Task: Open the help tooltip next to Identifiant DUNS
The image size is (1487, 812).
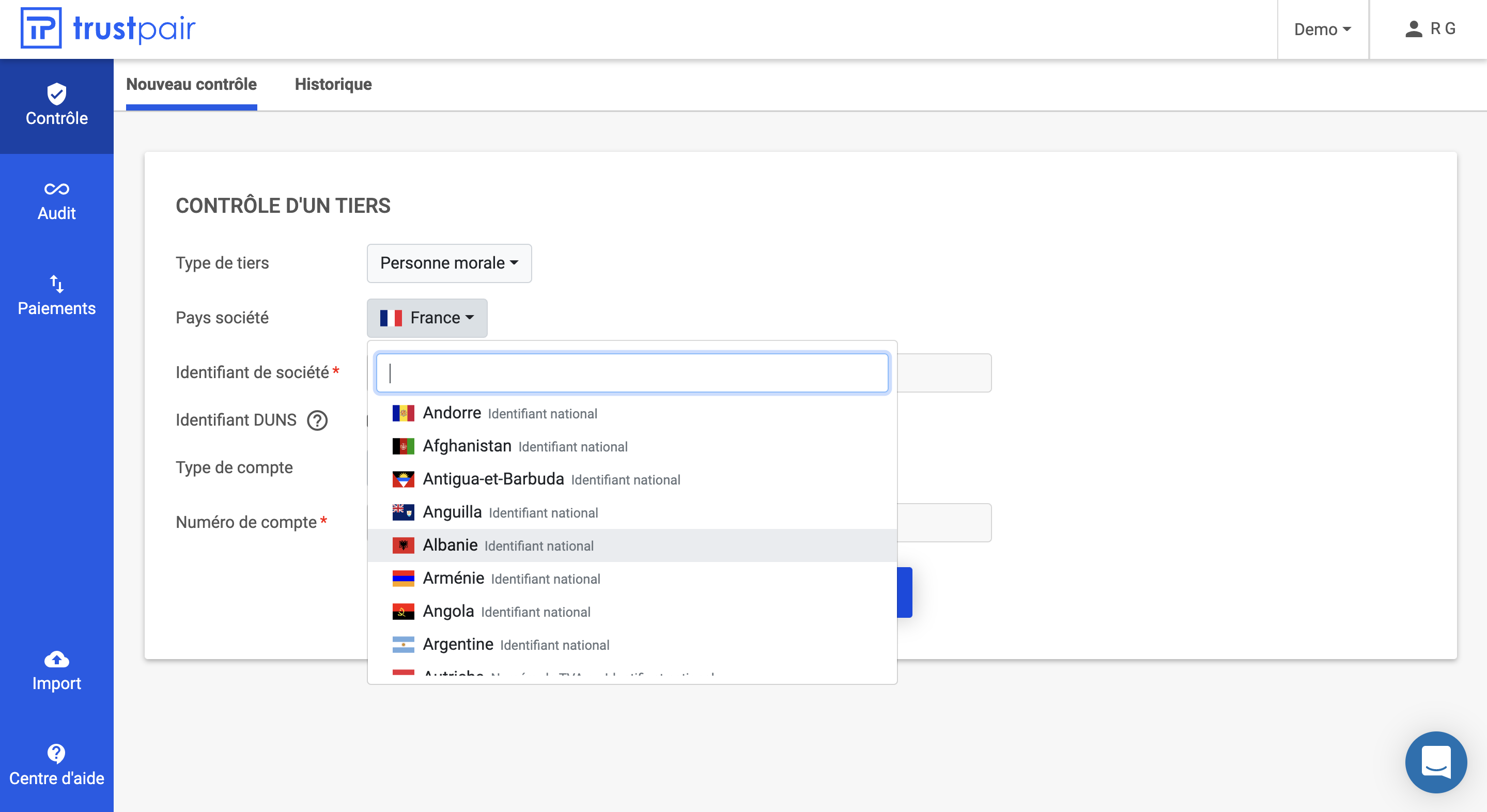Action: point(316,420)
